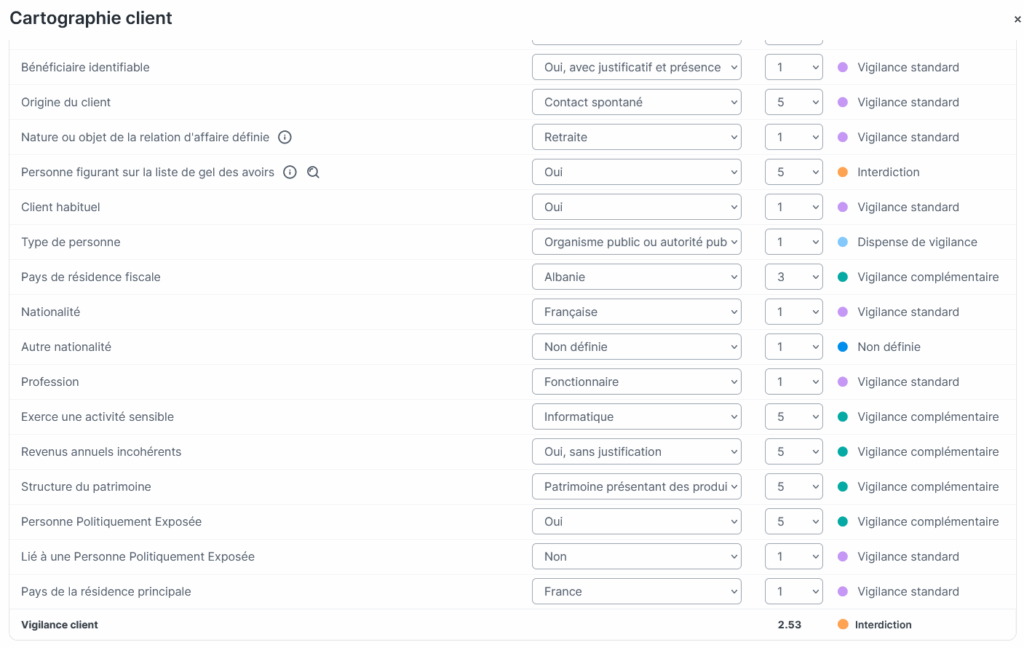Open Nationalité dropdown showing Française
Image resolution: width=1024 pixels, height=648 pixels.
[636, 312]
